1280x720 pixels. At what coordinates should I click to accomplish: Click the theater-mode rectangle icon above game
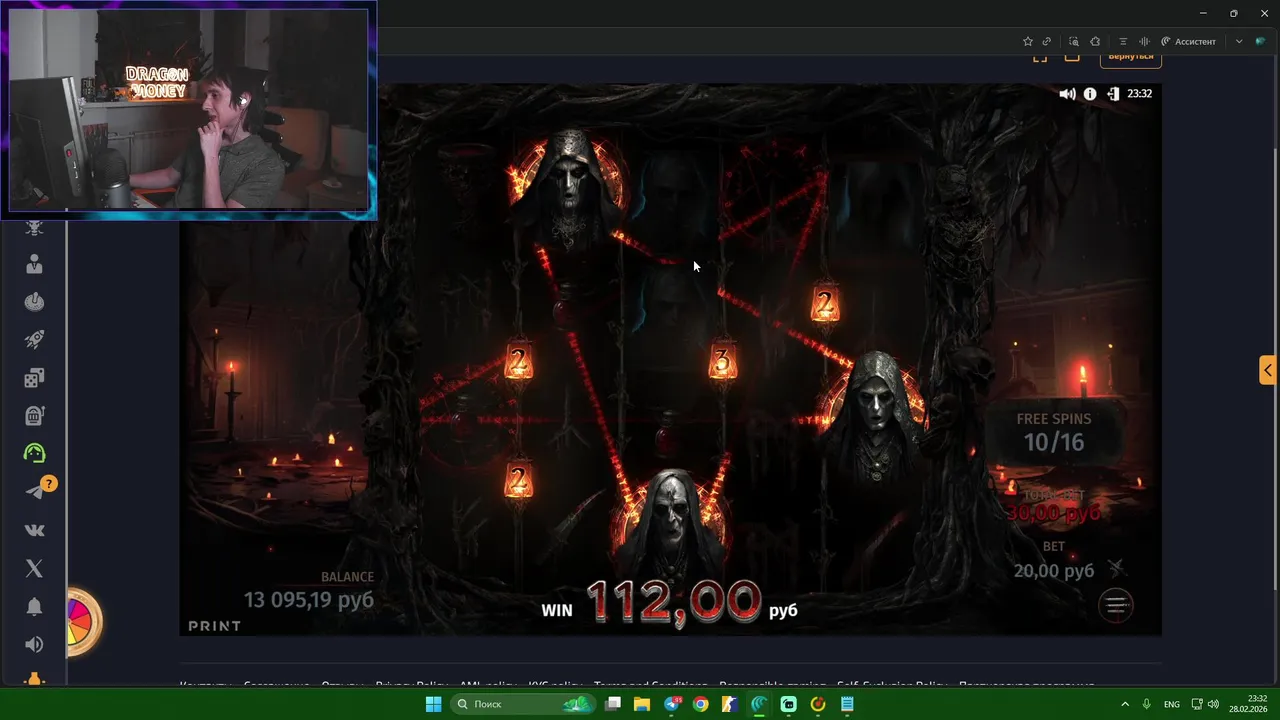point(1072,57)
